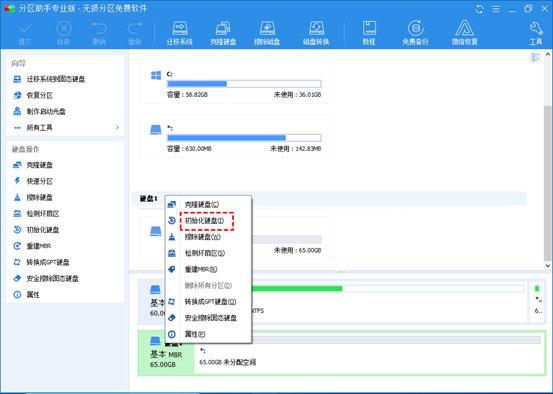Viewport: 553px width, 394px height.
Task: Select 重建MBR in the left panel
Action: pos(38,246)
